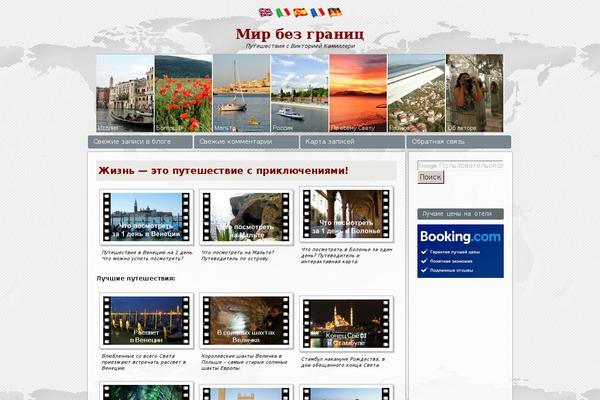Open the соляные шахты Велички thumbnail

[x=246, y=321]
